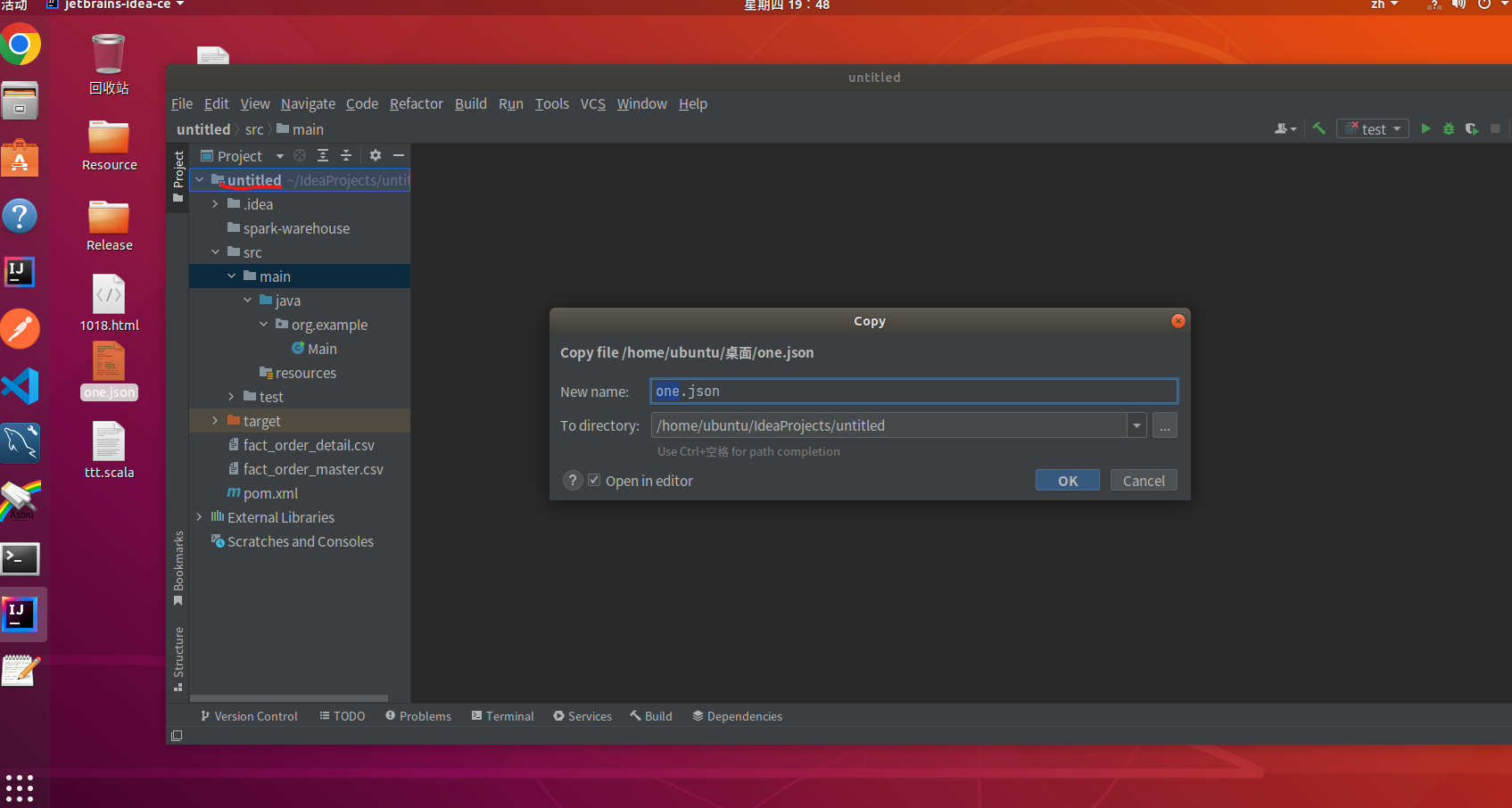This screenshot has height=808, width=1512.
Task: Click the Cancel button in Copy dialog
Action: click(1144, 481)
